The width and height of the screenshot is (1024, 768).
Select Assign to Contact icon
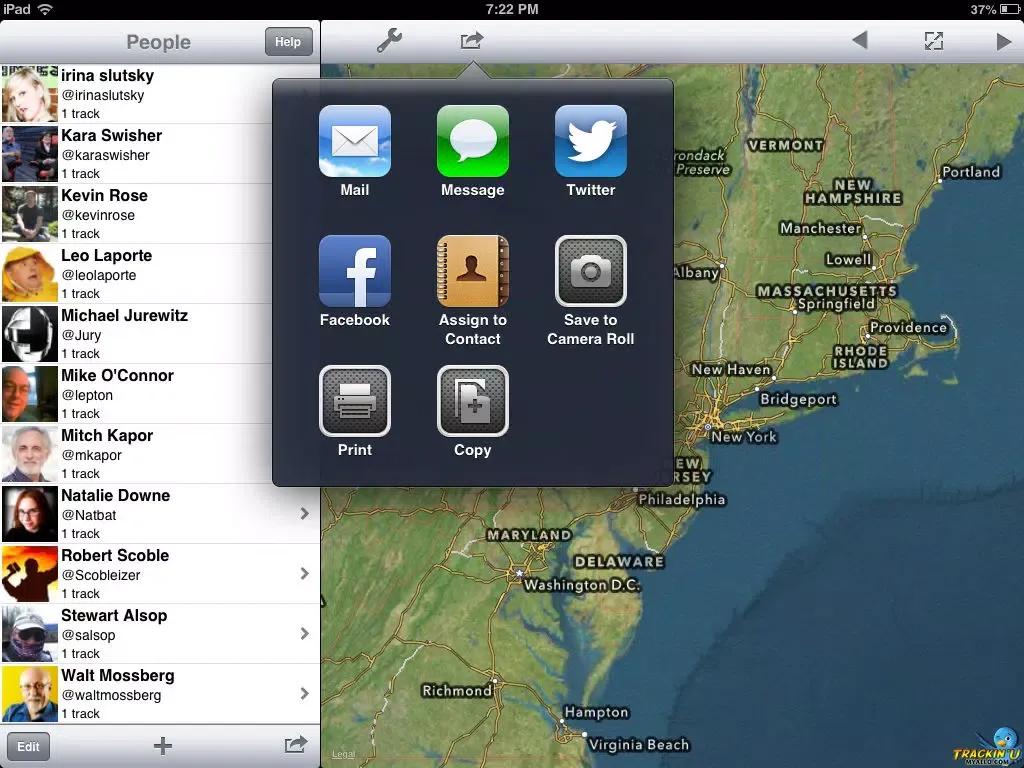[x=473, y=271]
